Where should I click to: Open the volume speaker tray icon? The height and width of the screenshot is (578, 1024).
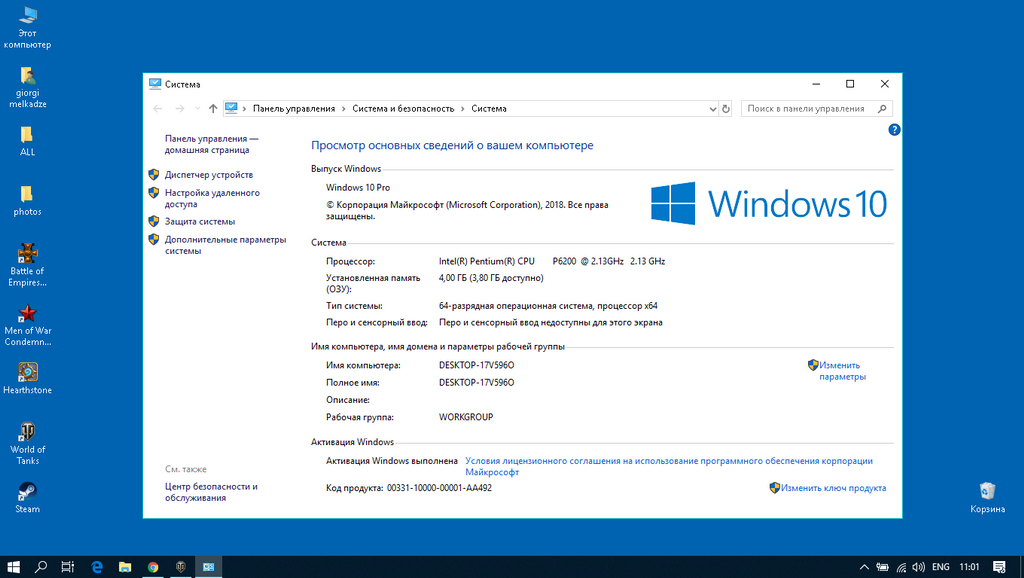pos(919,567)
